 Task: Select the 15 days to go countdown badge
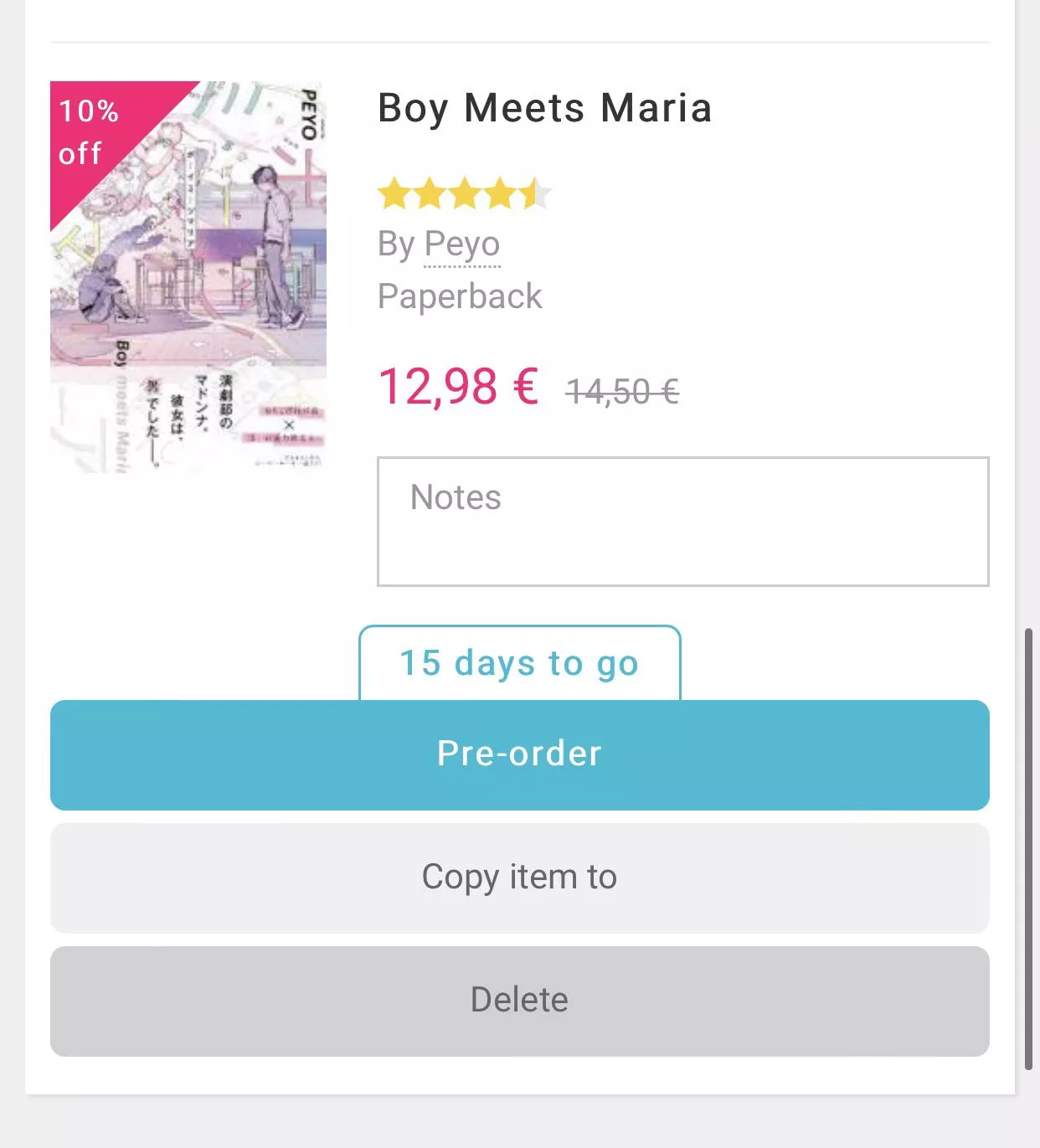point(519,663)
